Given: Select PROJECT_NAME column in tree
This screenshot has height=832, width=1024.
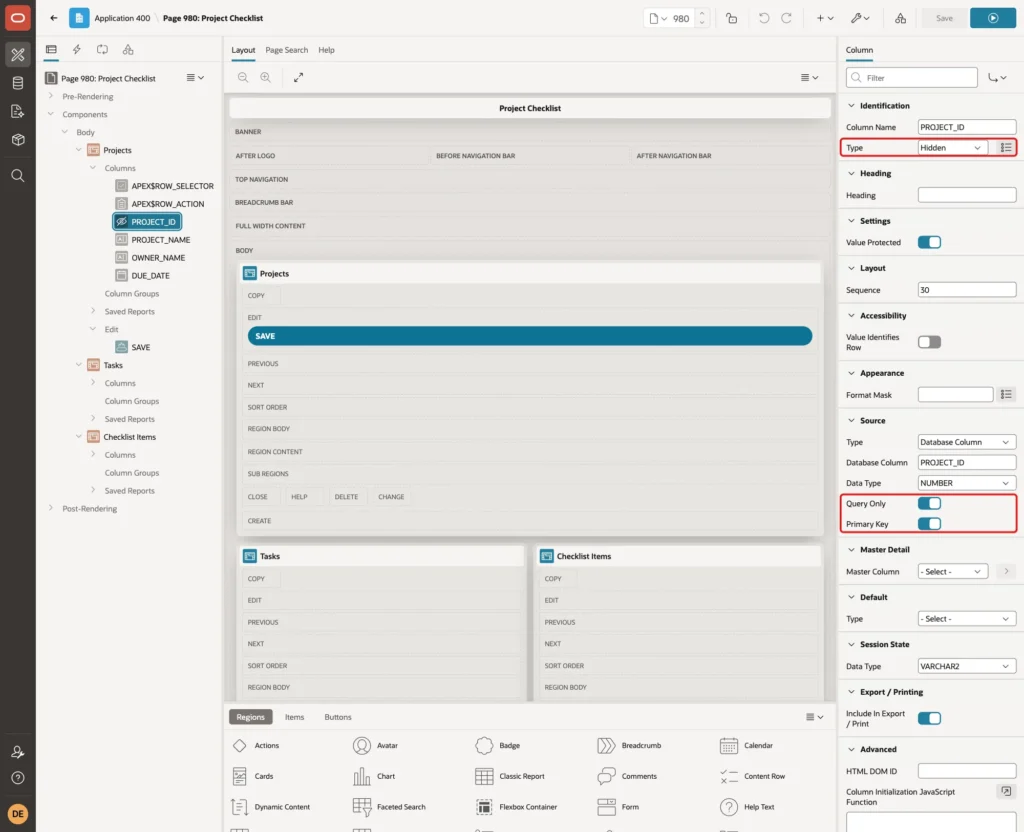Looking at the screenshot, I should coord(161,240).
